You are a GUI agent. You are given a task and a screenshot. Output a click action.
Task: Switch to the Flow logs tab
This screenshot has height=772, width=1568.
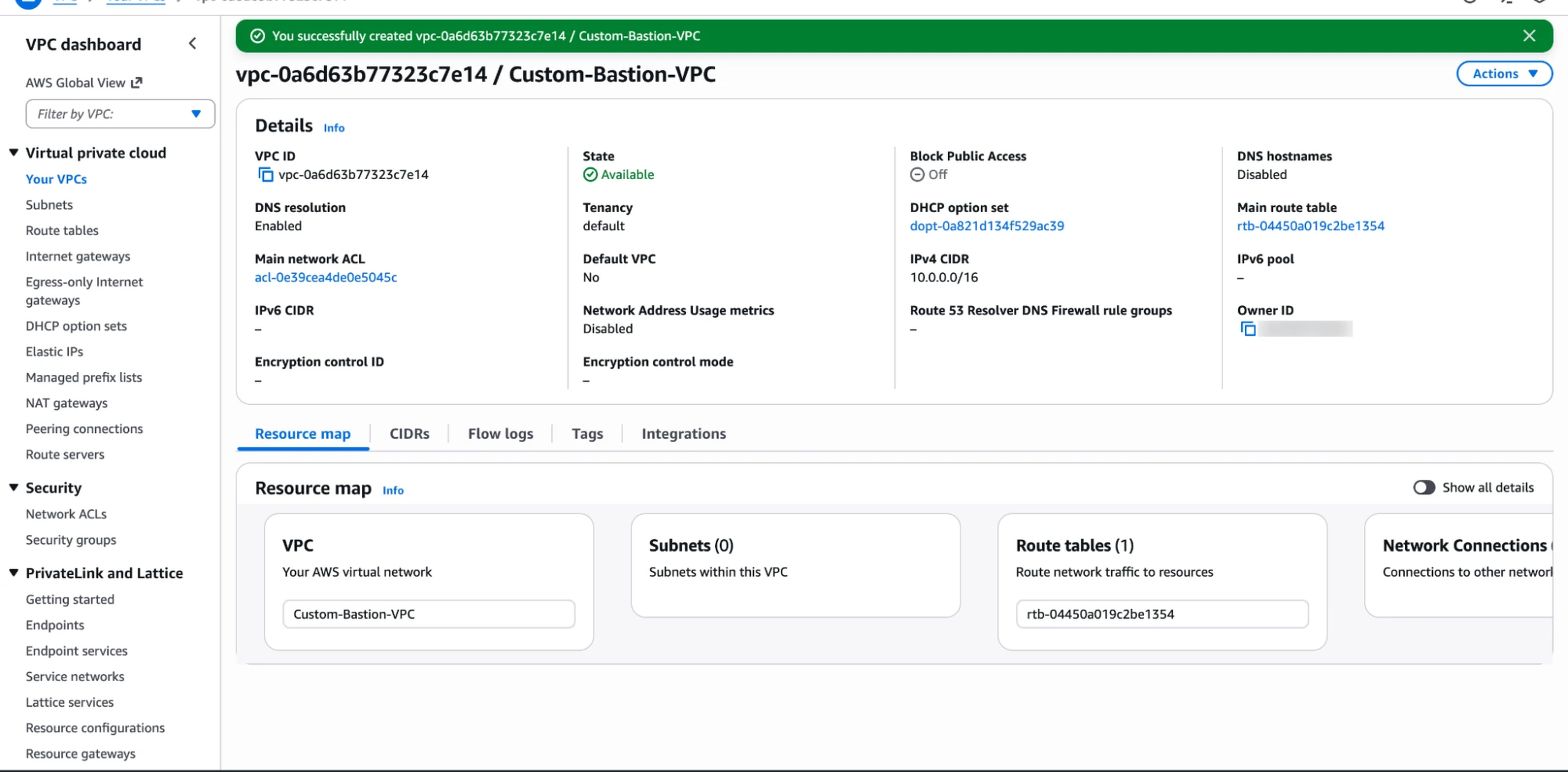click(500, 434)
